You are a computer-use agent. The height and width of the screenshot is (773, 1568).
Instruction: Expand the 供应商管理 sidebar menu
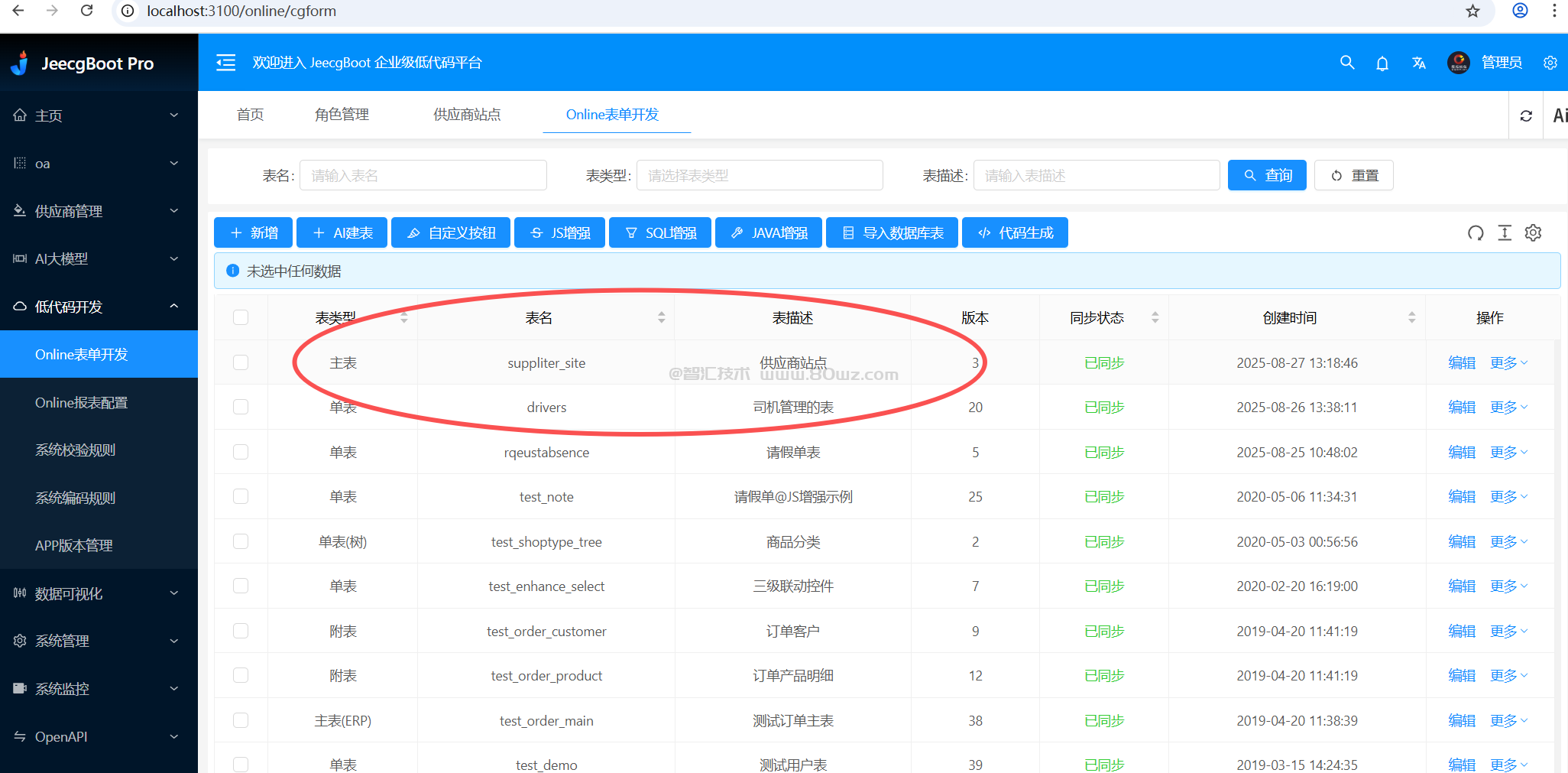coord(99,211)
